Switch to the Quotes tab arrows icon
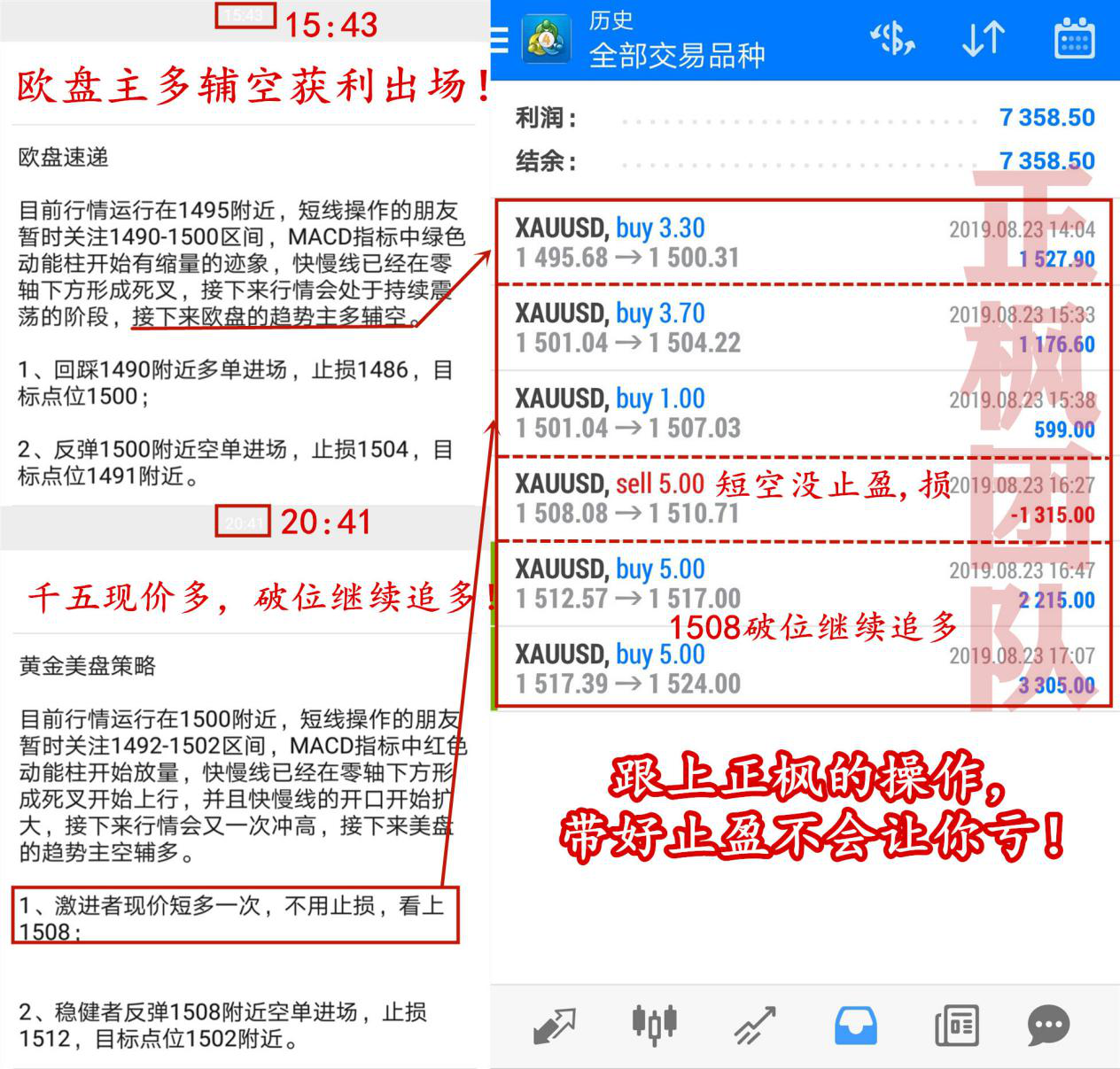 (555, 1026)
